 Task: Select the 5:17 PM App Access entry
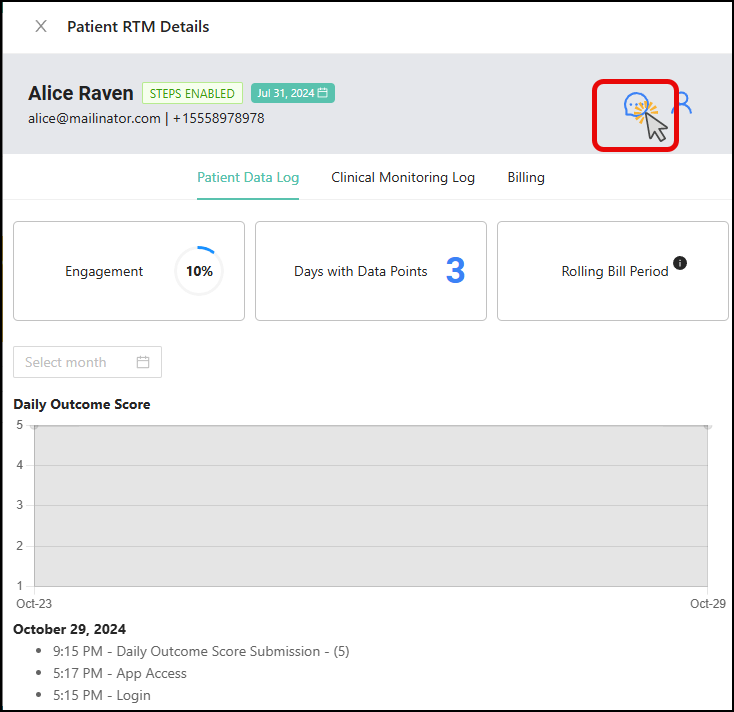tap(120, 673)
